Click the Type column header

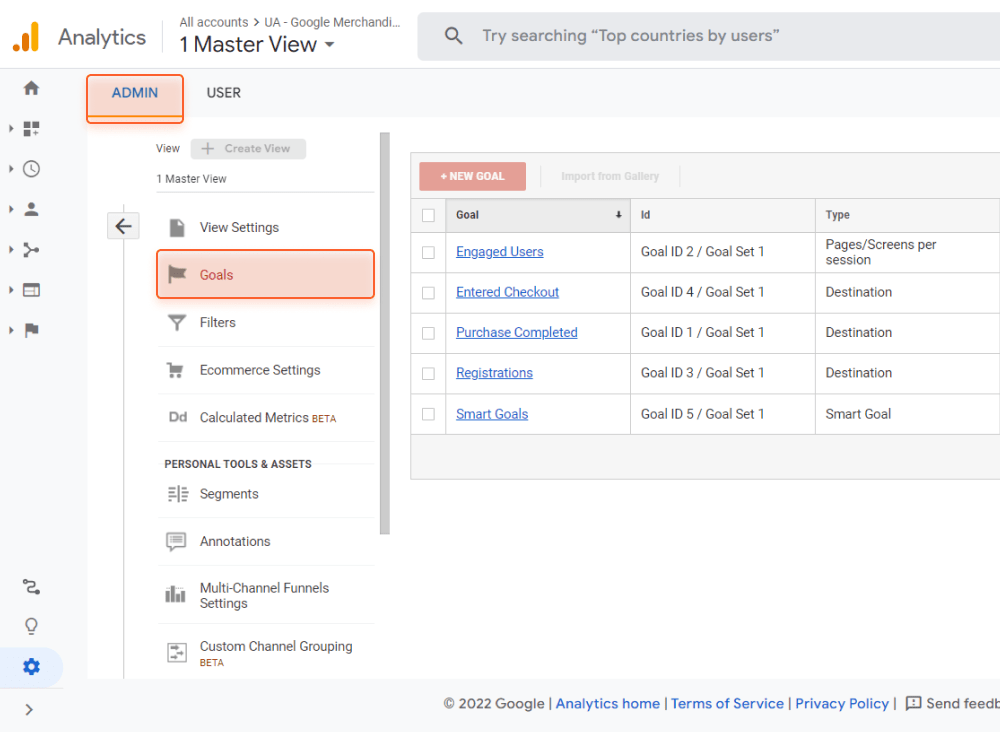908,215
